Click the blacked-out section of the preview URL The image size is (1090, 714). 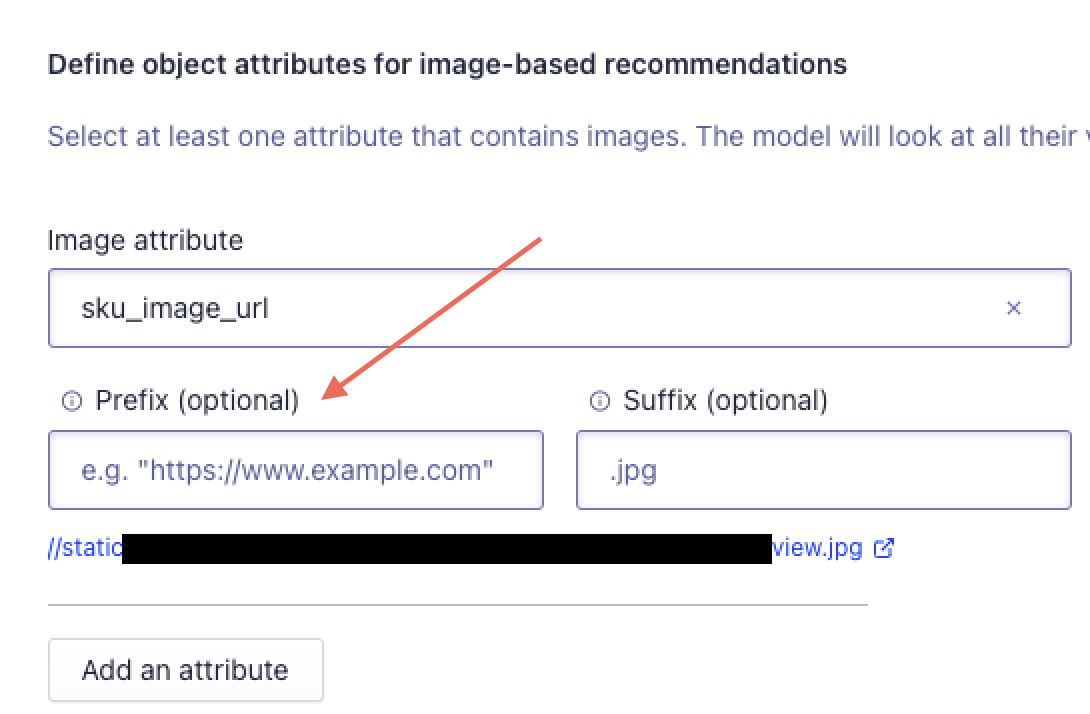click(447, 549)
